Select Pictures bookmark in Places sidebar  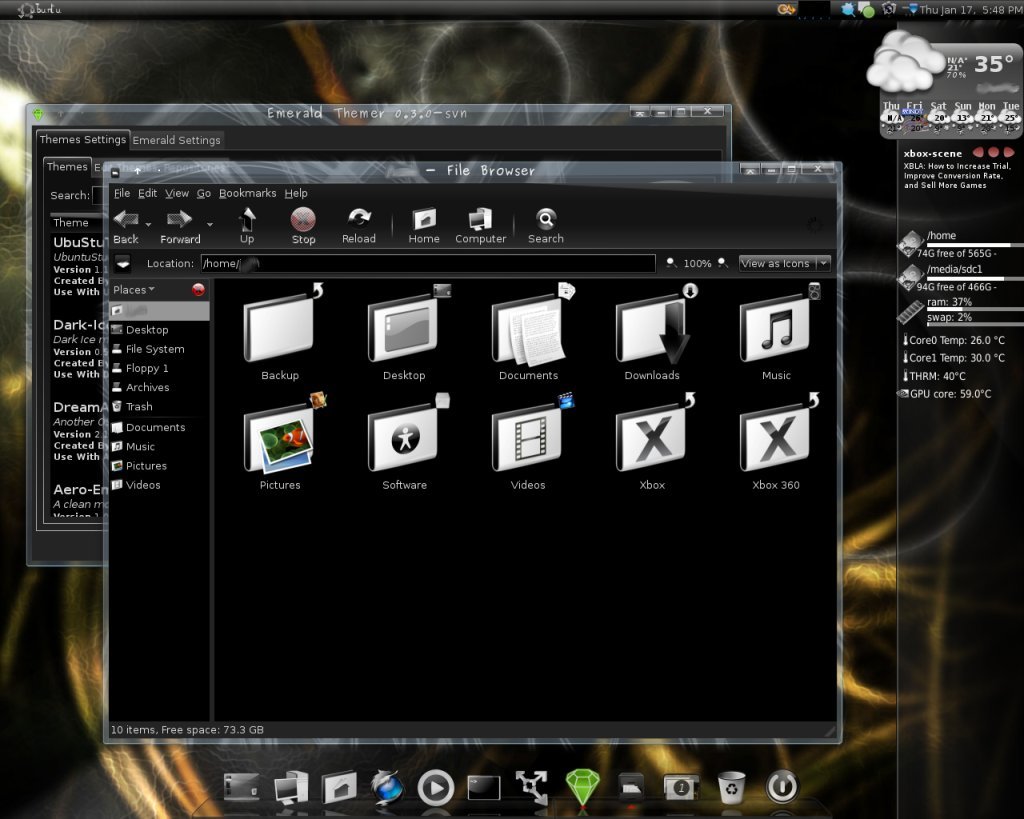159,466
